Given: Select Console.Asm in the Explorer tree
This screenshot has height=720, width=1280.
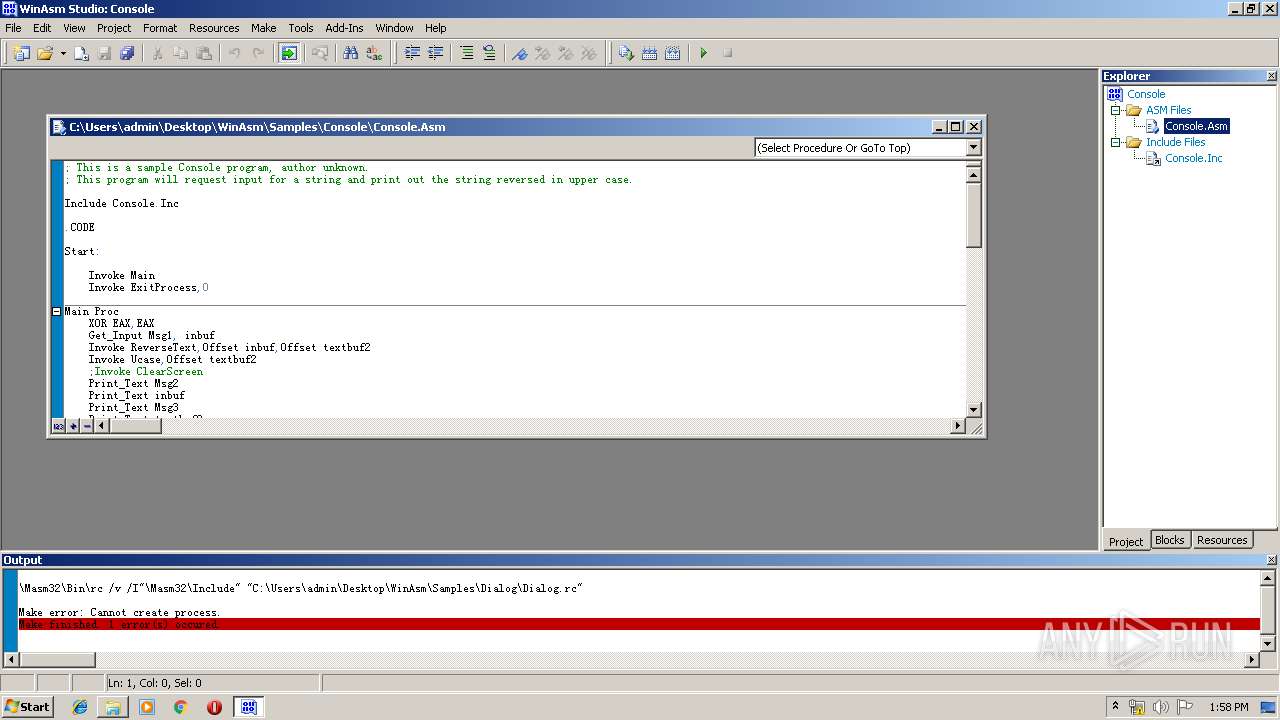Looking at the screenshot, I should 1196,126.
